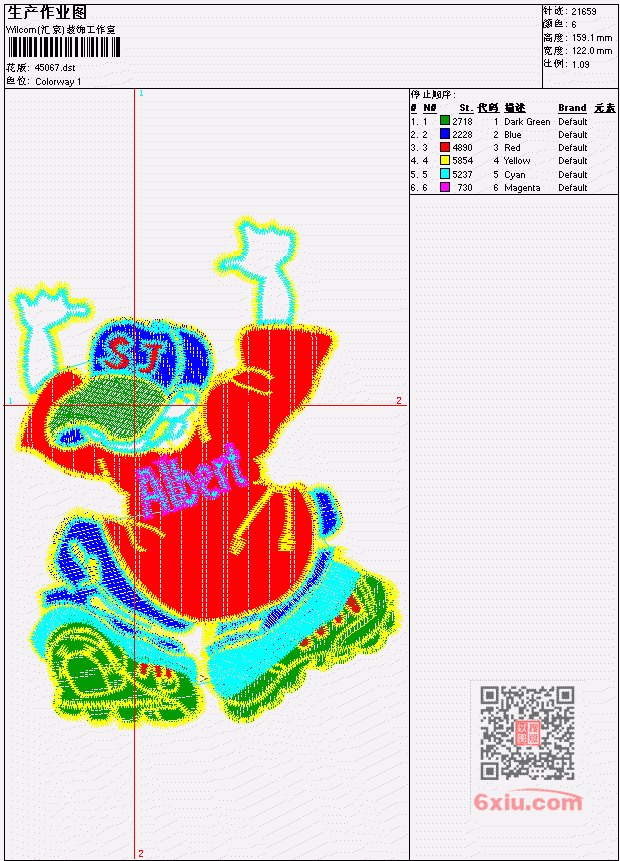Click the 停止顺序 heading
Viewport: 620px width, 861px height.
(433, 95)
